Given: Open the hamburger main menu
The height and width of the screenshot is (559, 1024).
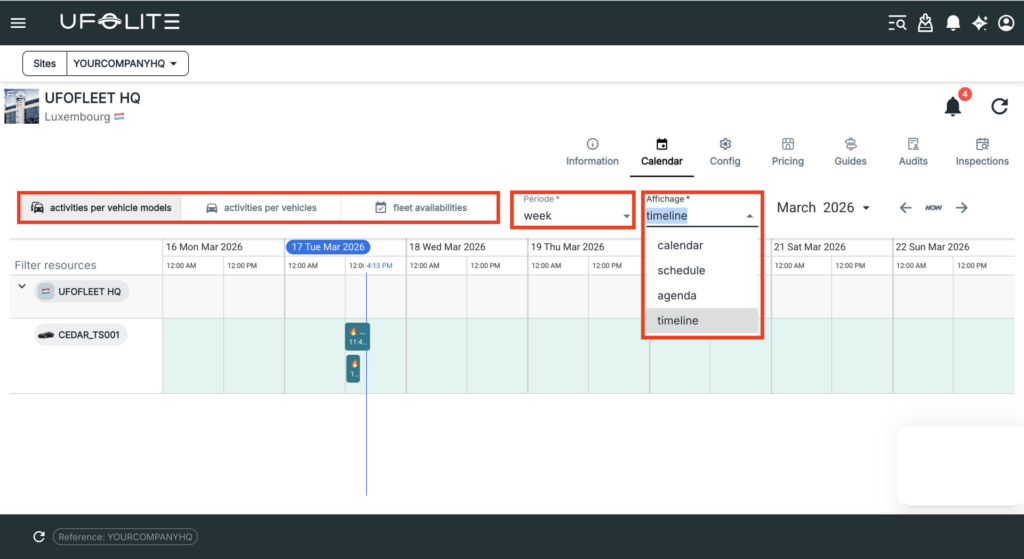Looking at the screenshot, I should pyautogui.click(x=18, y=22).
